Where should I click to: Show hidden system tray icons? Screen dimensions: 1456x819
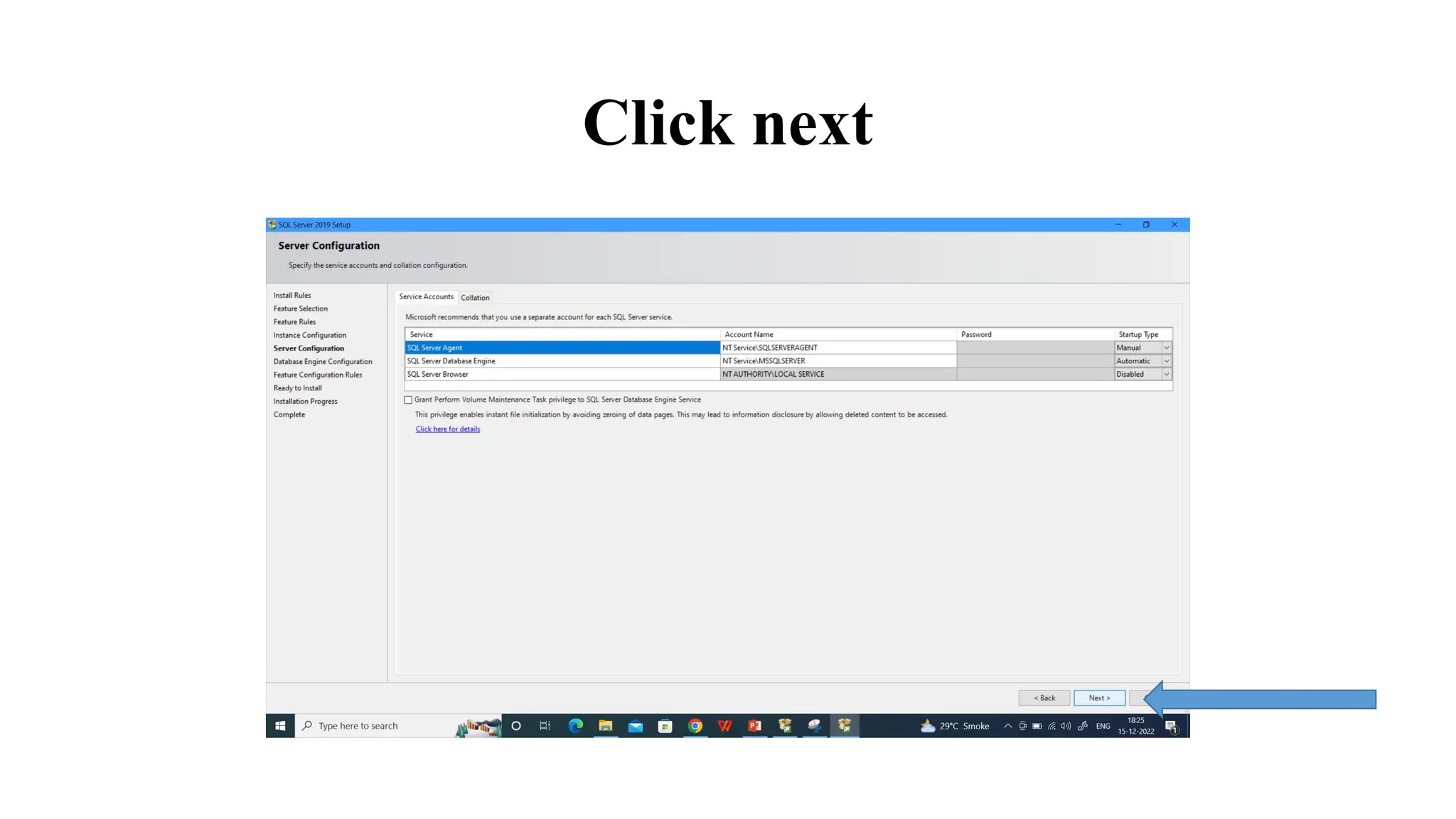pyautogui.click(x=1007, y=726)
